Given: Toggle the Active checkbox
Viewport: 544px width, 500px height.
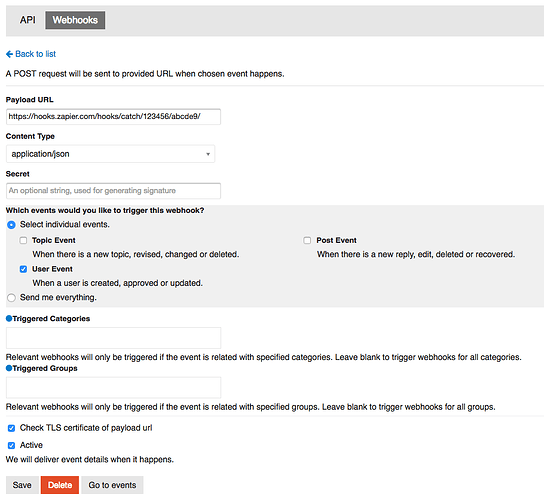Looking at the screenshot, I should point(11,445).
